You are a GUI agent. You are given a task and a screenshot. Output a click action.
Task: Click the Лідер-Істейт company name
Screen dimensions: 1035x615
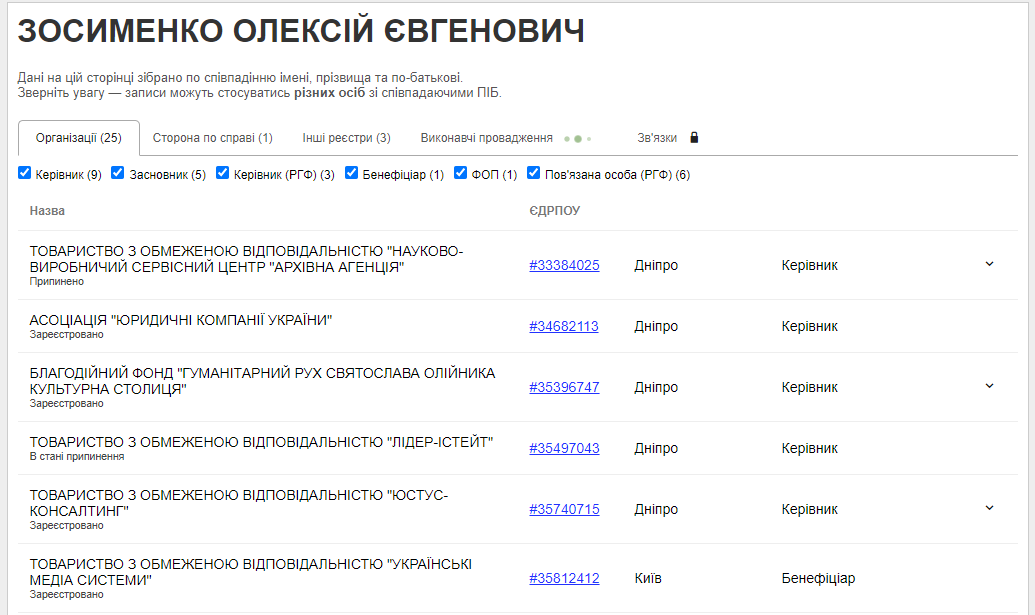pyautogui.click(x=261, y=442)
